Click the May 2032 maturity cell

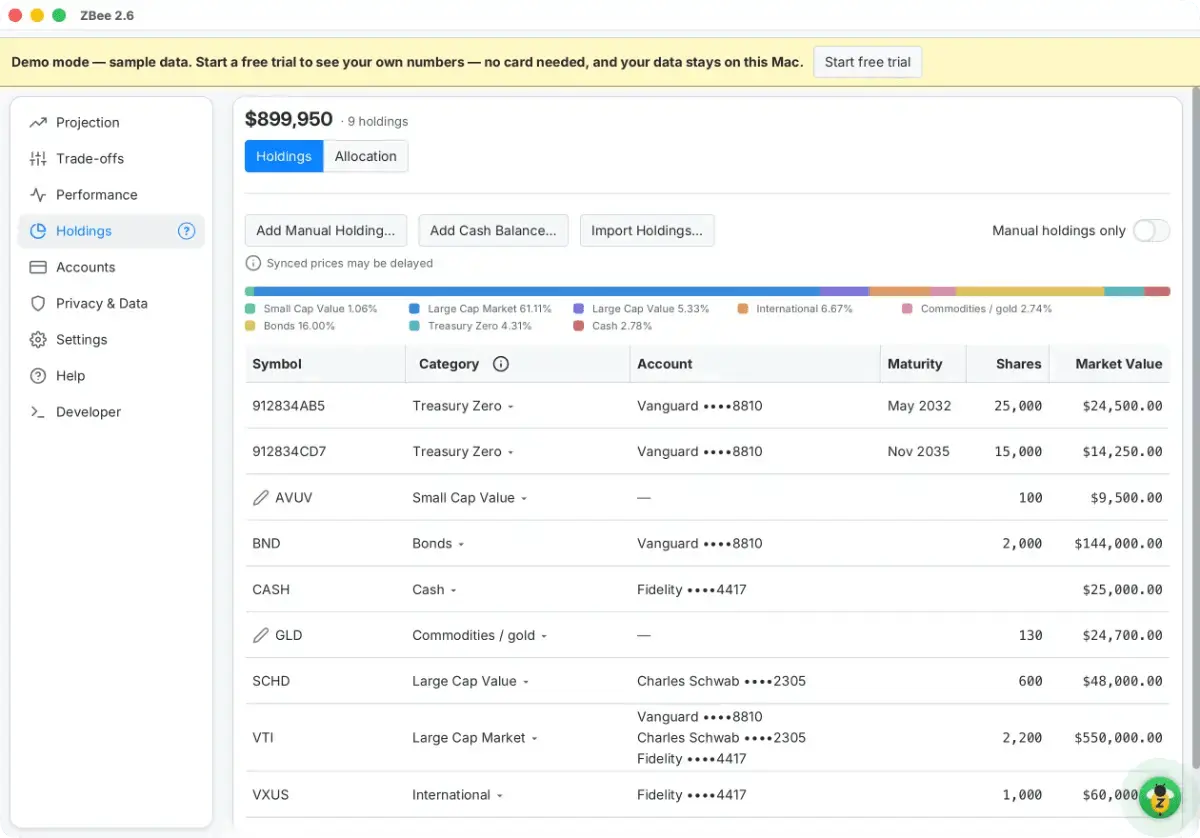click(x=919, y=406)
